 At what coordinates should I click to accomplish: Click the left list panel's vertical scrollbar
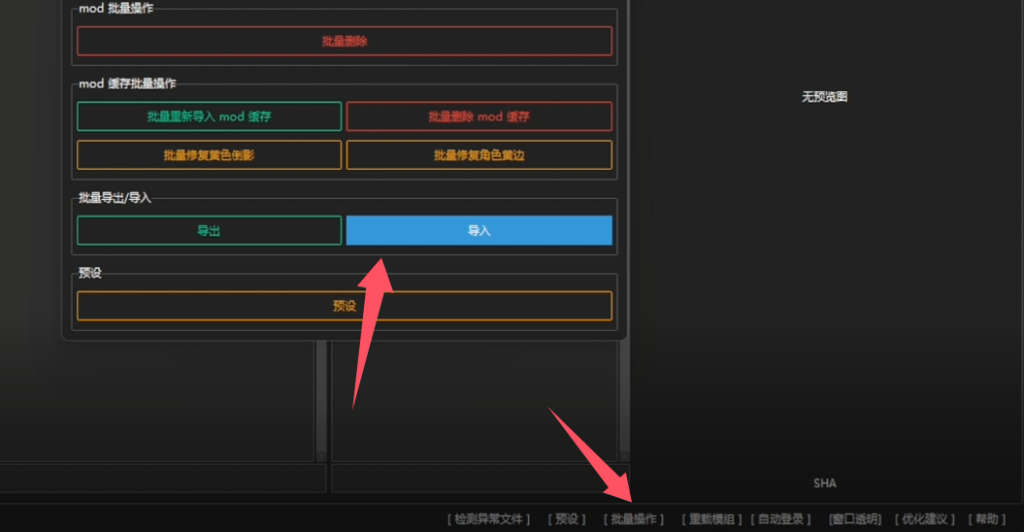coord(321,400)
